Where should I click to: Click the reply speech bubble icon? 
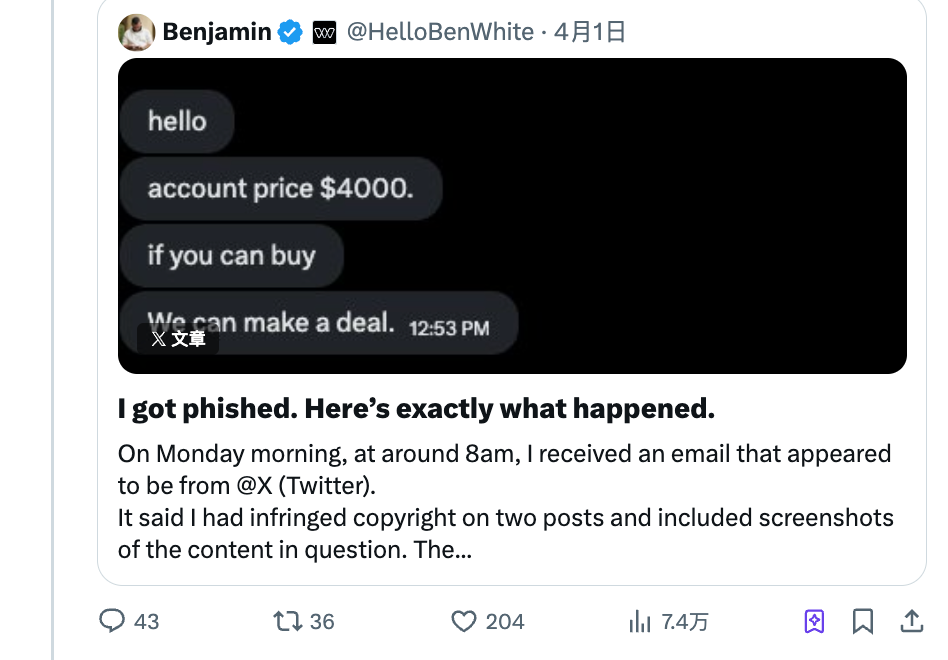[x=113, y=621]
